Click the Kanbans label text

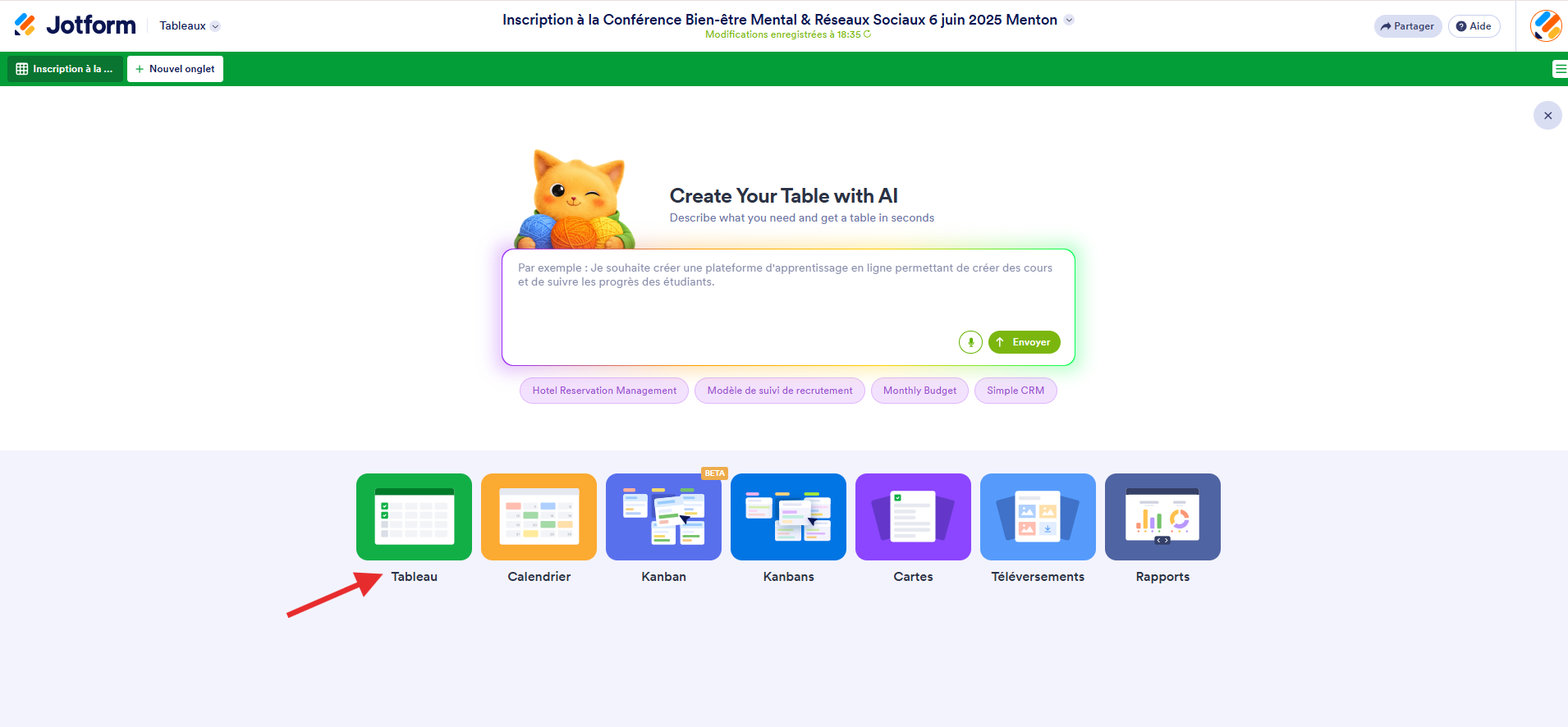[788, 577]
